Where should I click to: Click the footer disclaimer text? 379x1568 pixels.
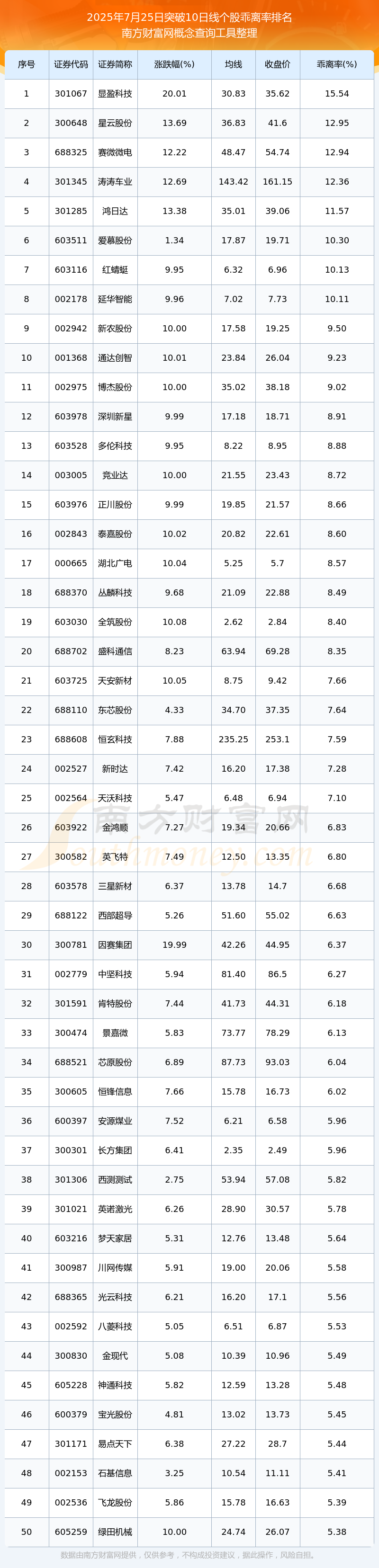[x=189, y=1555]
